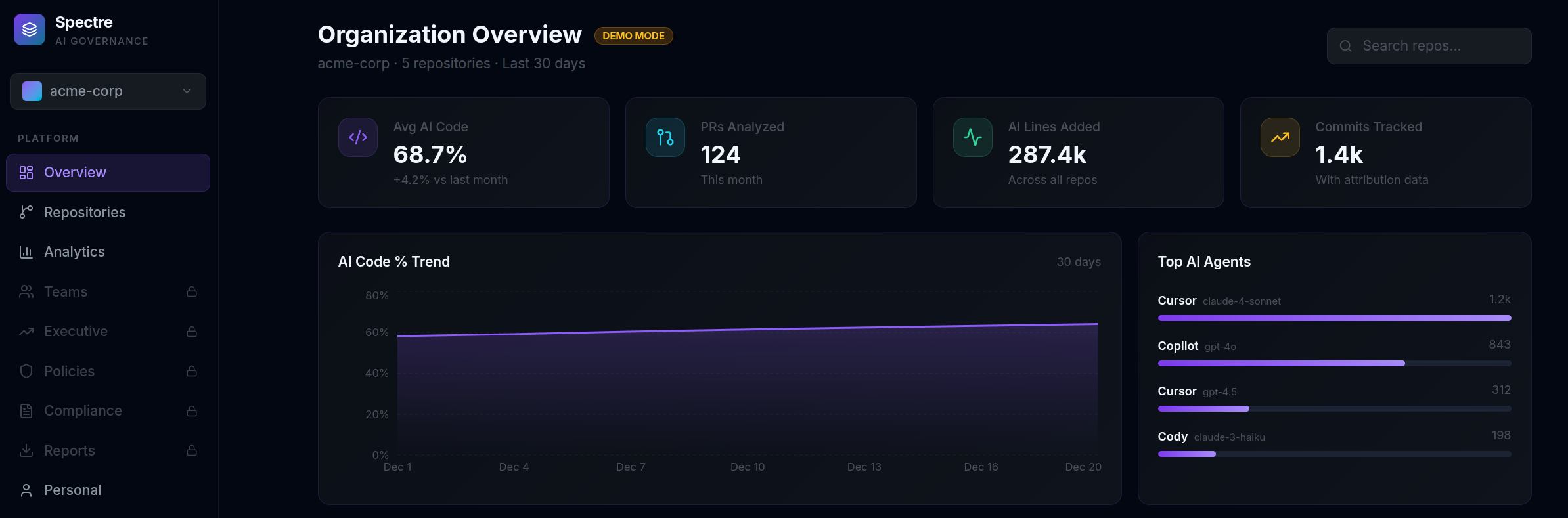Click the Repositories branch icon

point(26,212)
